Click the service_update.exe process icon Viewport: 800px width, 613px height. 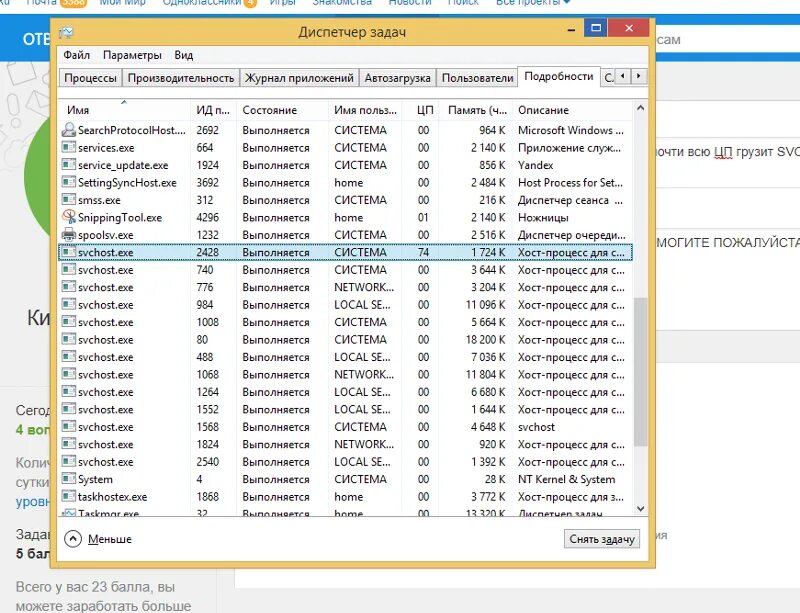pos(68,165)
